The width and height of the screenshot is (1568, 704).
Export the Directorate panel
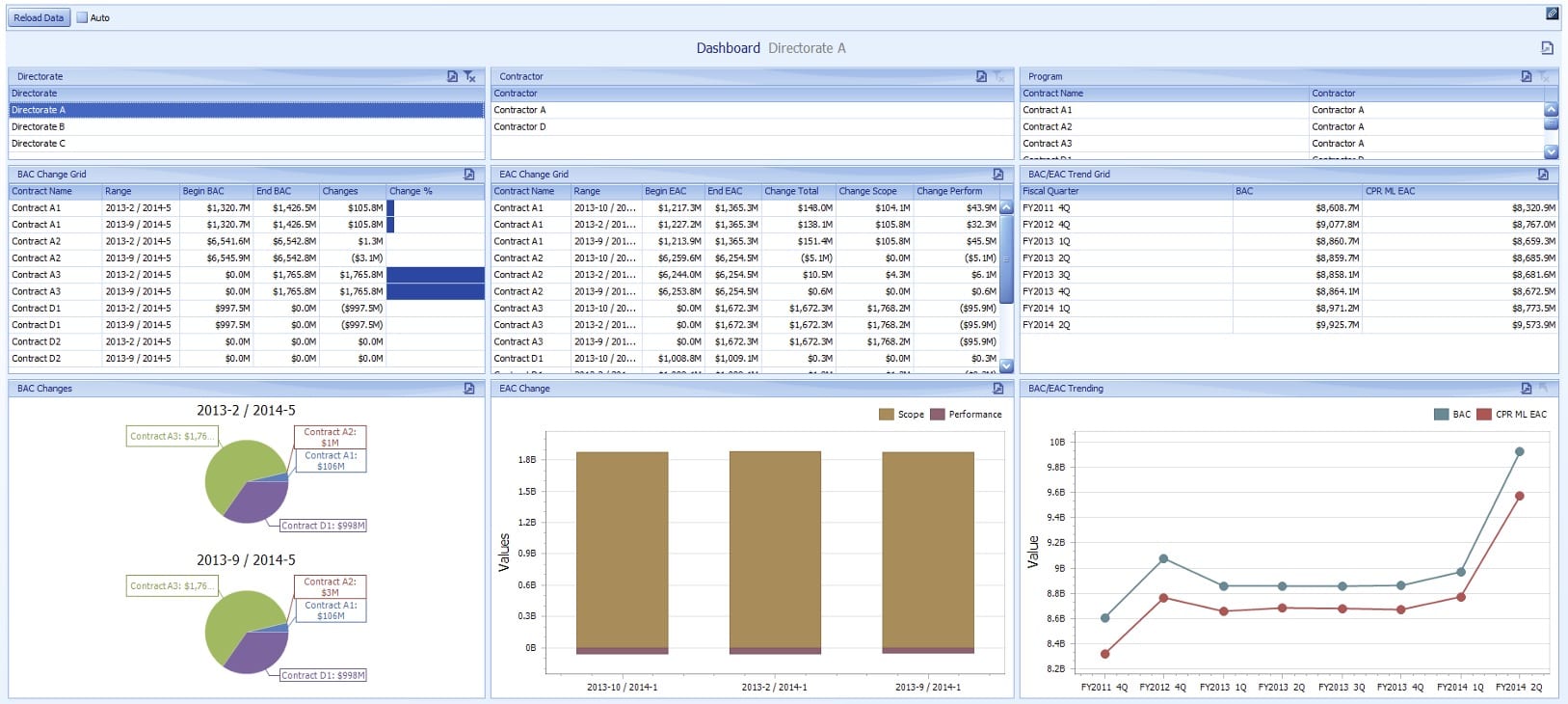coord(452,76)
